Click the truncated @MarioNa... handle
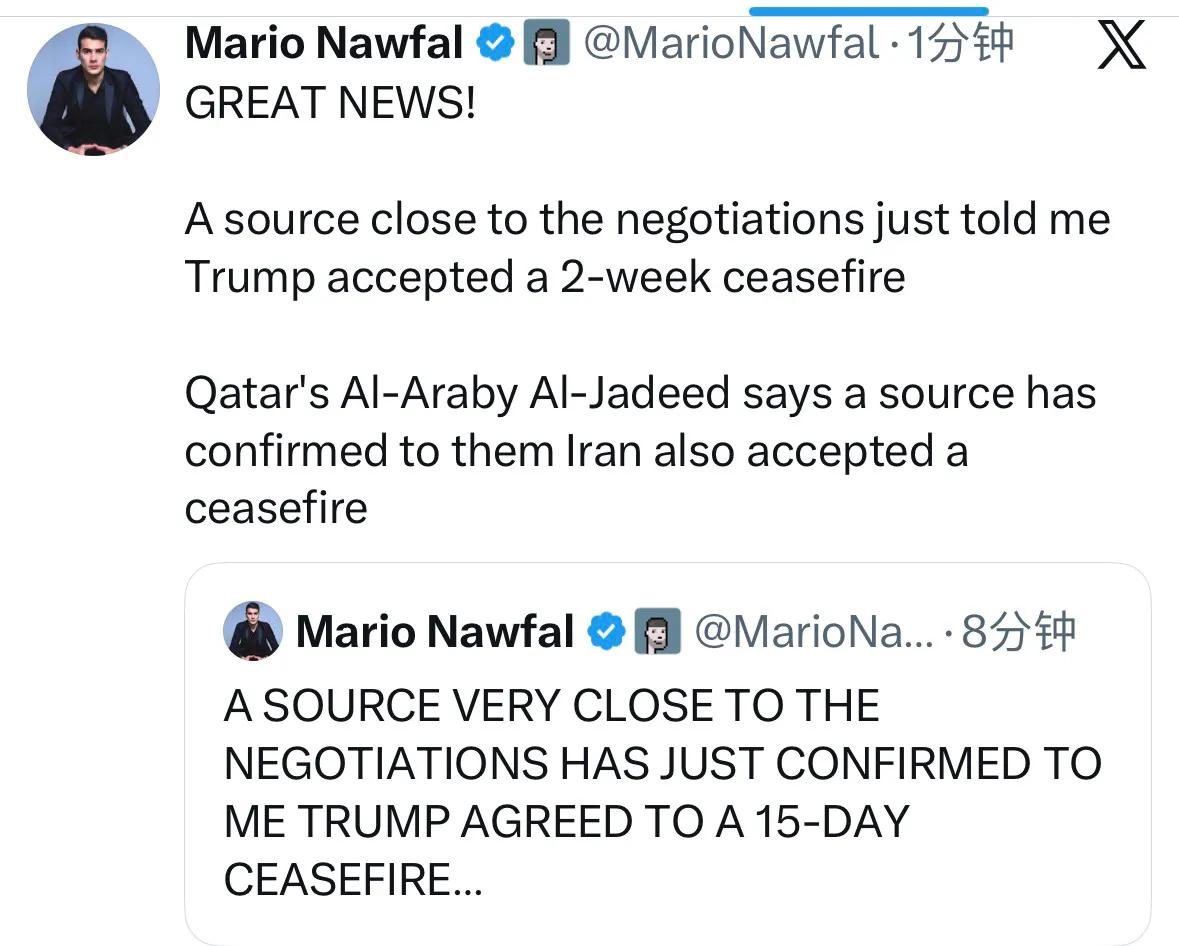 812,632
